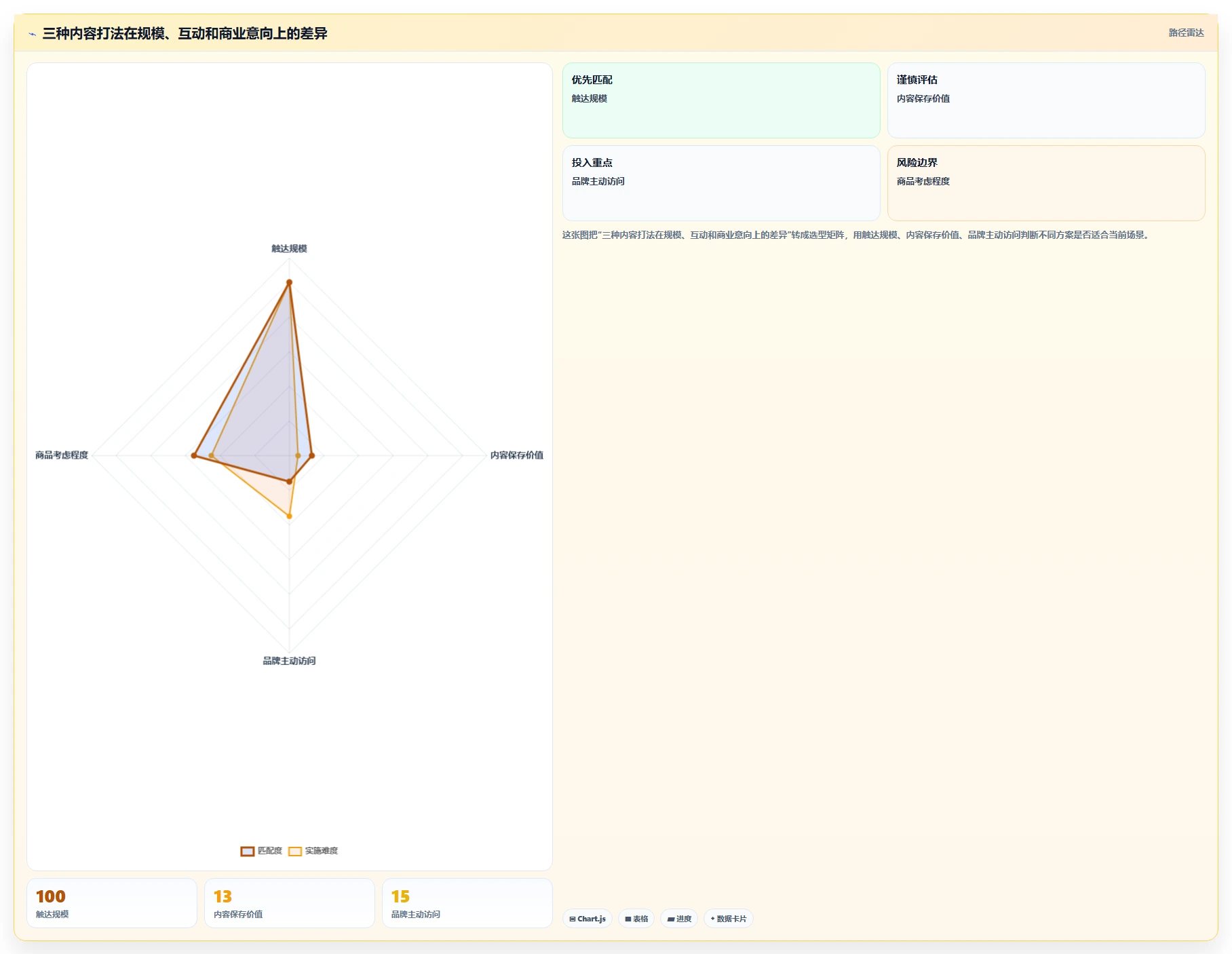Viewport: 1232px width, 954px height.
Task: Click the 数据卡片 tag chip
Action: click(729, 919)
